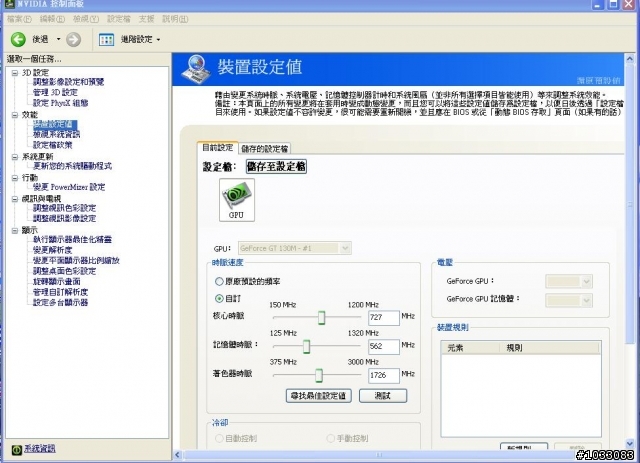
Task: Select 設定檔政策 in task tree
Action: point(53,145)
